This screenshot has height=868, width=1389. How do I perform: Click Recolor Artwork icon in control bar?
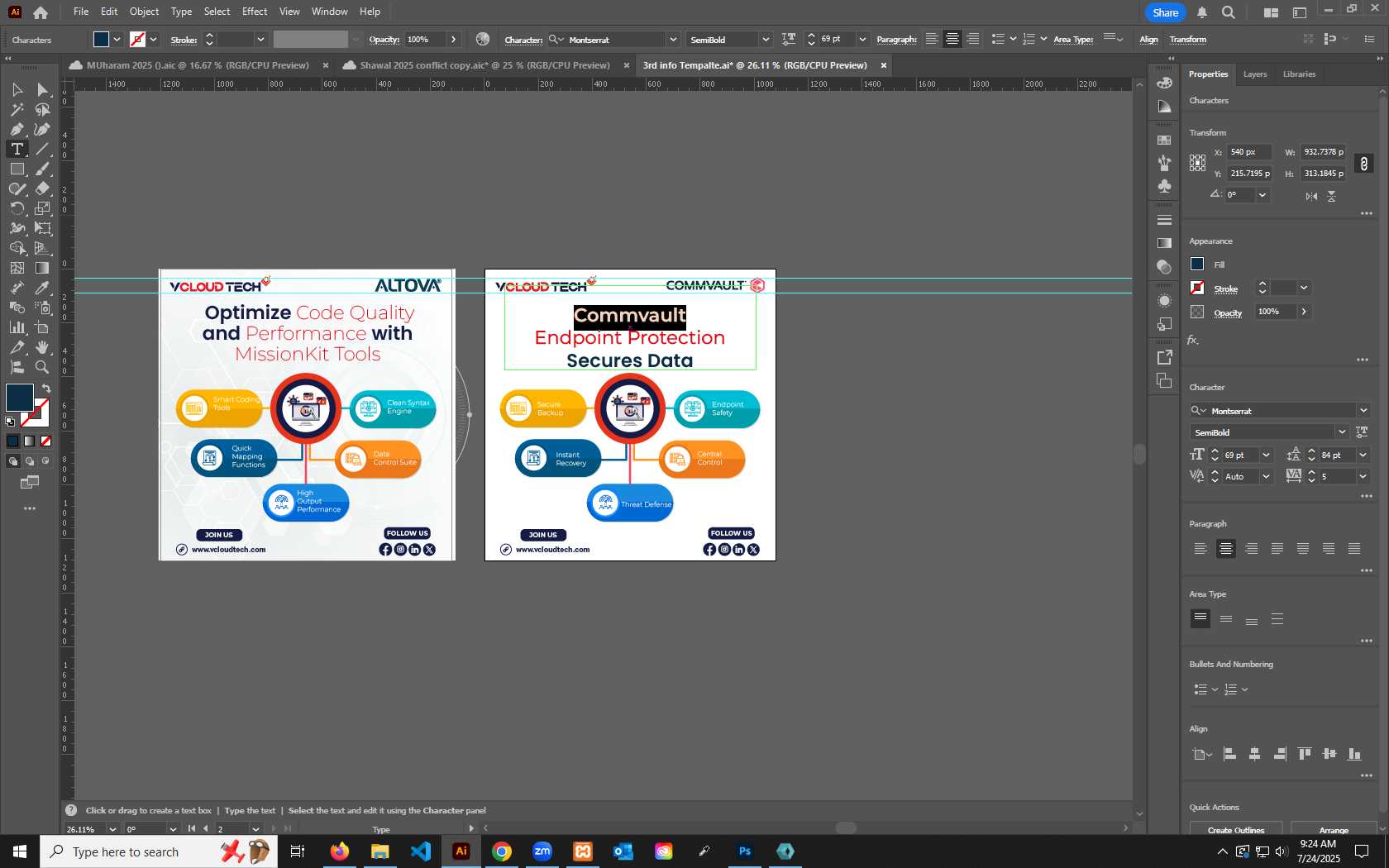click(483, 39)
